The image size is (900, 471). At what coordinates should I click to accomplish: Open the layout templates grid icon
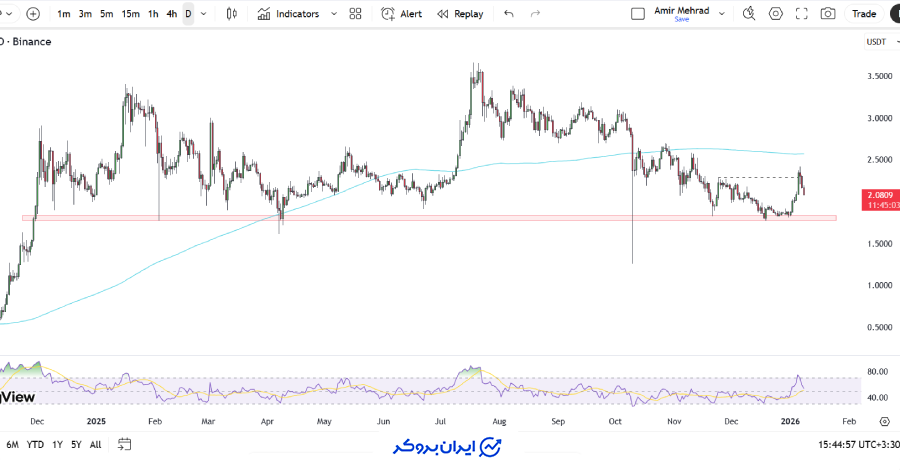(355, 14)
